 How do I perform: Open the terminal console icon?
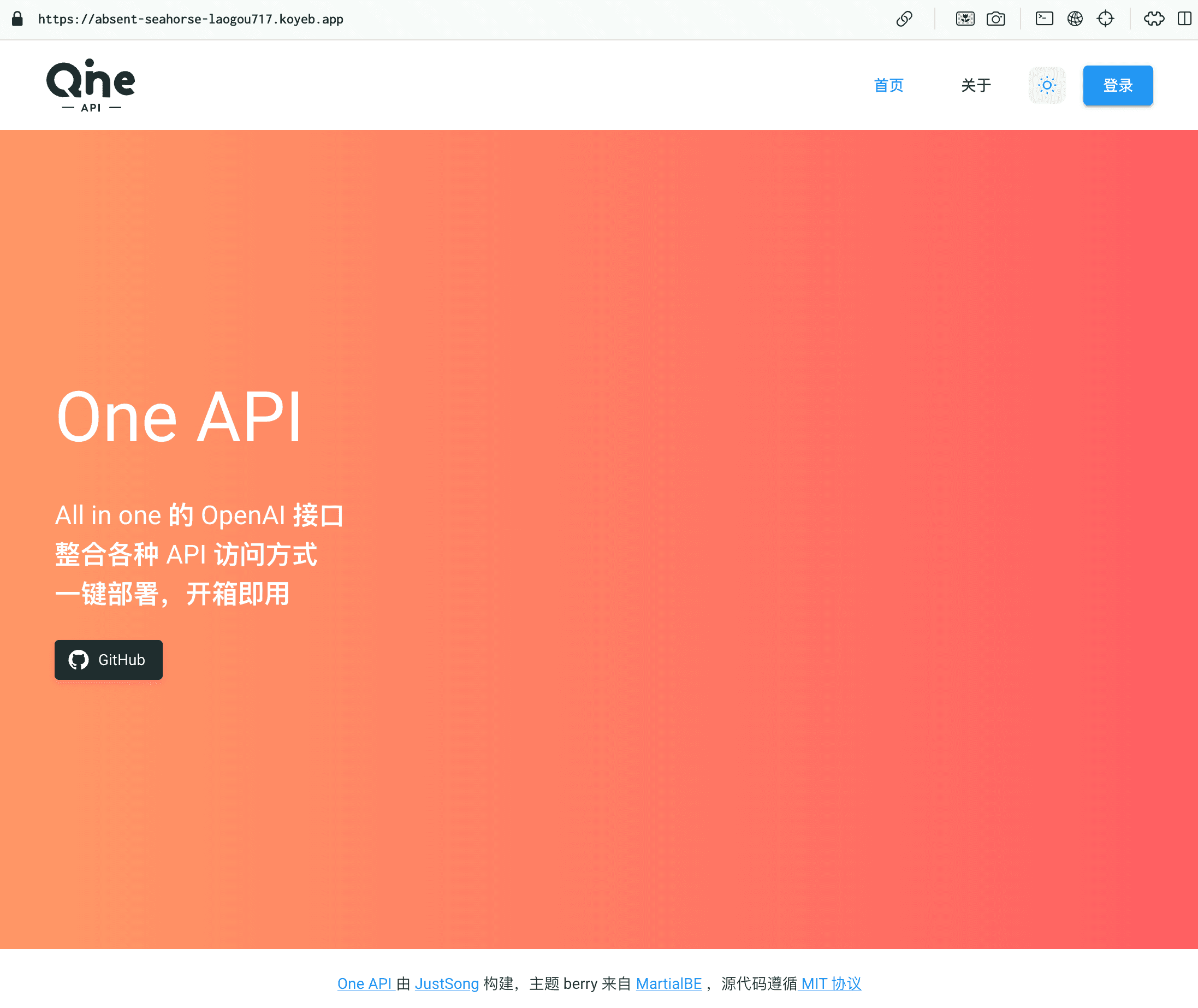point(1045,19)
